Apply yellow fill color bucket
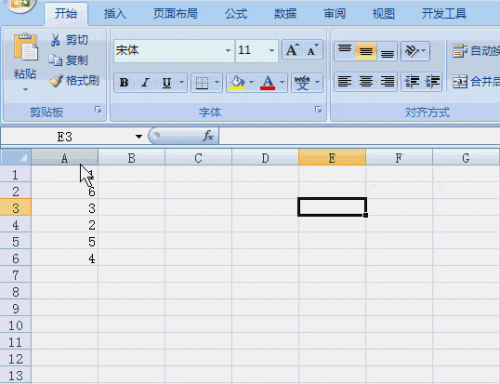Viewport: 500px width, 384px height. click(237, 82)
